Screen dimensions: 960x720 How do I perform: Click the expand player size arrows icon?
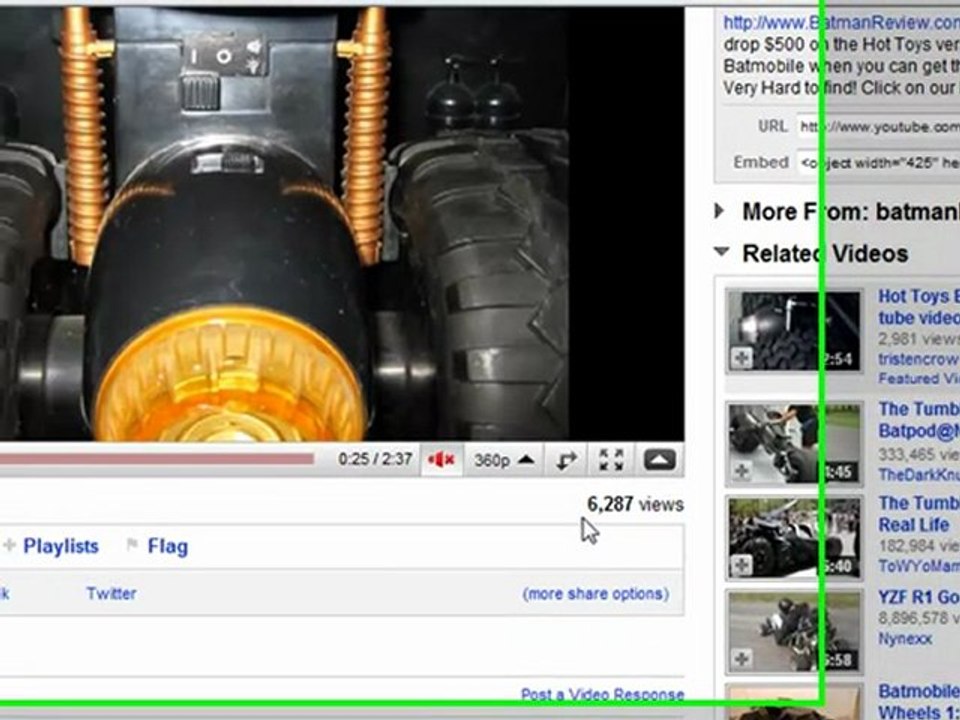point(566,460)
